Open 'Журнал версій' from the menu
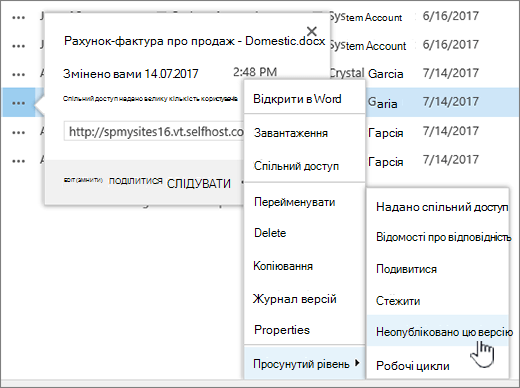The width and height of the screenshot is (520, 388). pyautogui.click(x=305, y=299)
